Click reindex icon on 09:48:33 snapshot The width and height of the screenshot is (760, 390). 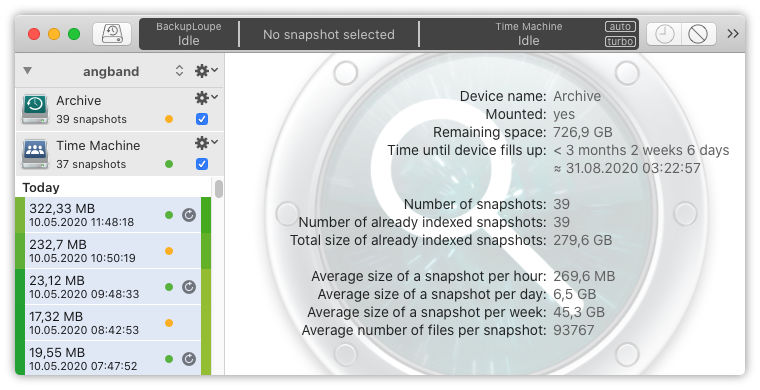coord(189,287)
